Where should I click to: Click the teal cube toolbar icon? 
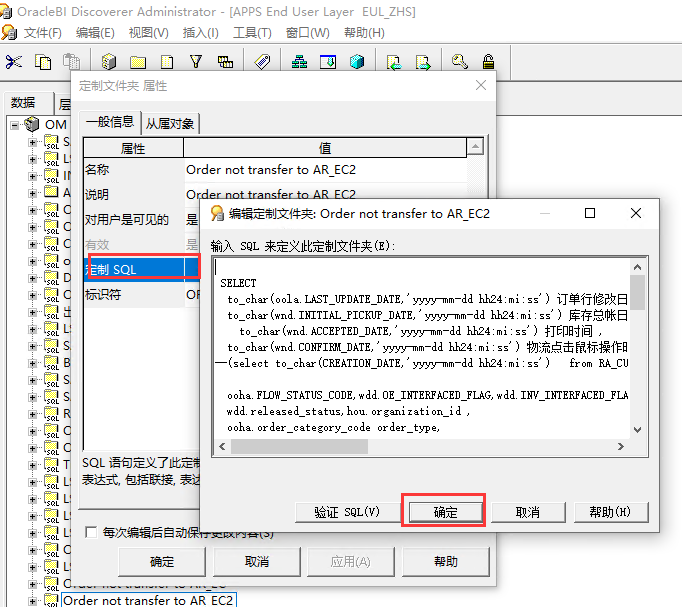[357, 62]
